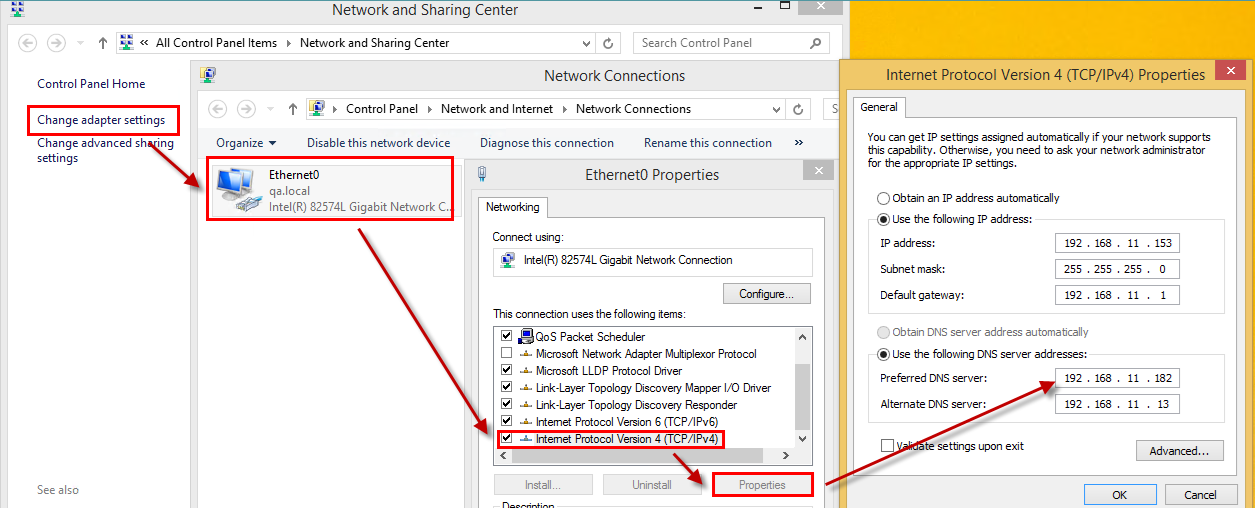Click the Ethernet0 network adapter icon

(x=236, y=188)
